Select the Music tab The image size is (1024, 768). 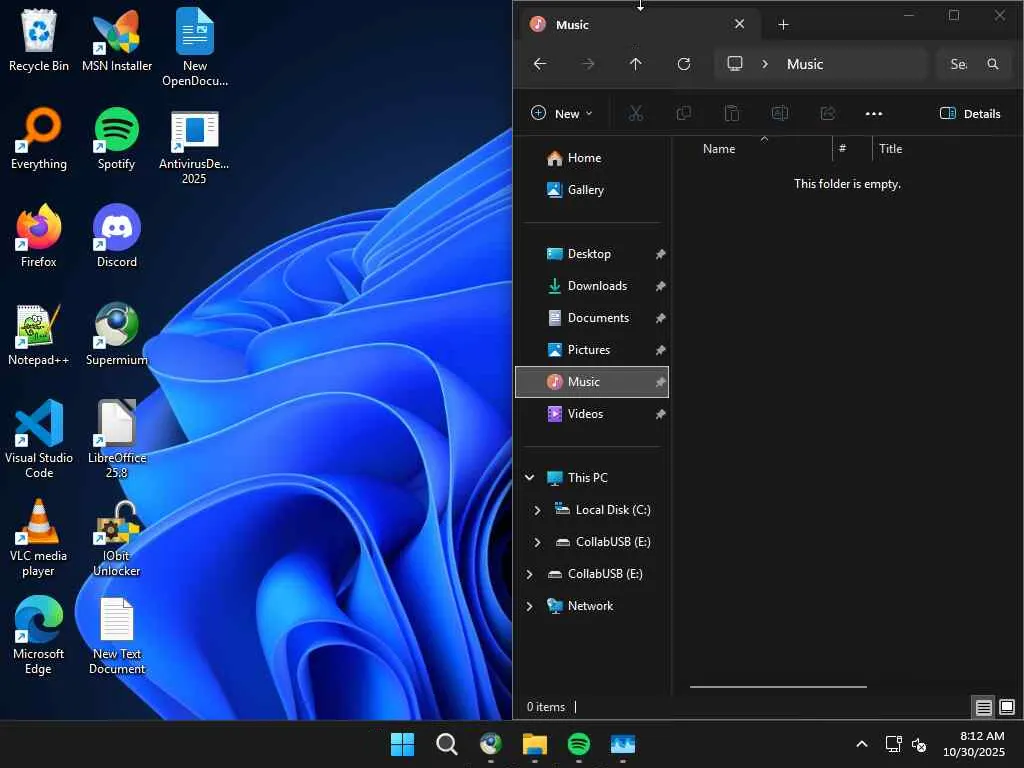coord(640,25)
